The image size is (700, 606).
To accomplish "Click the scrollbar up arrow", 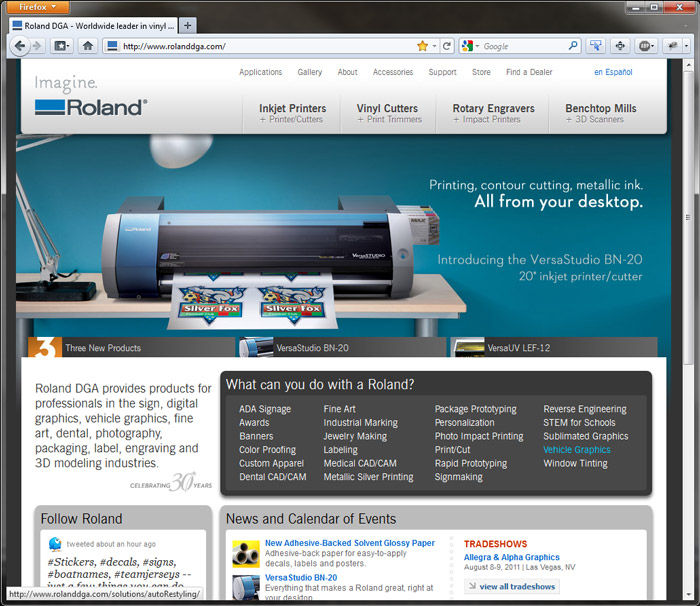I will pos(688,65).
